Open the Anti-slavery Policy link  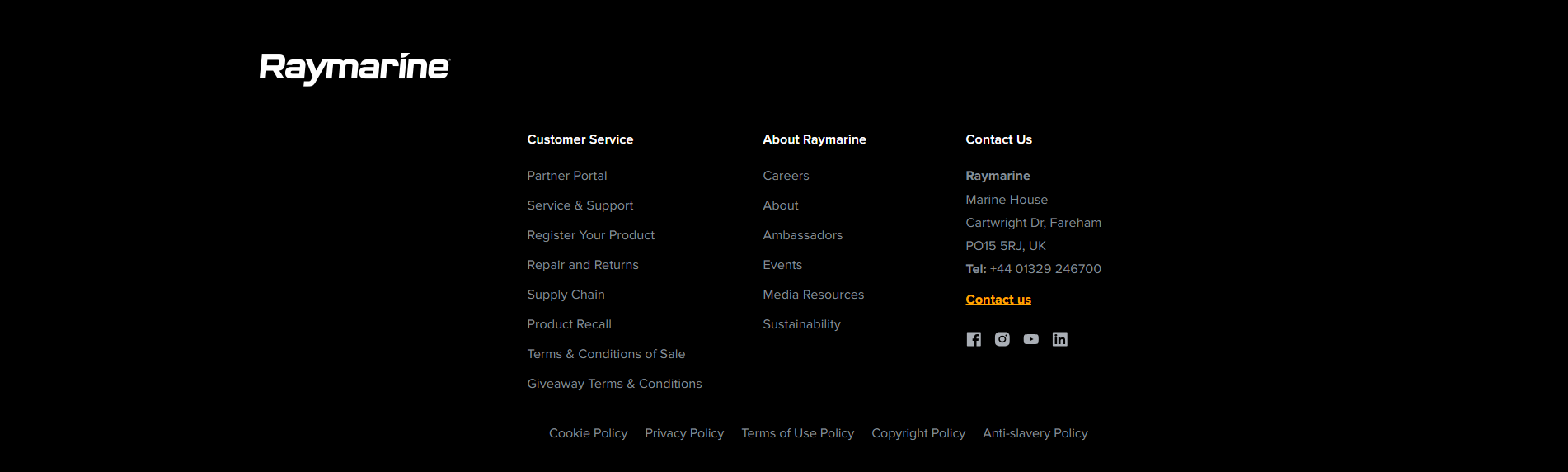pyautogui.click(x=1035, y=433)
